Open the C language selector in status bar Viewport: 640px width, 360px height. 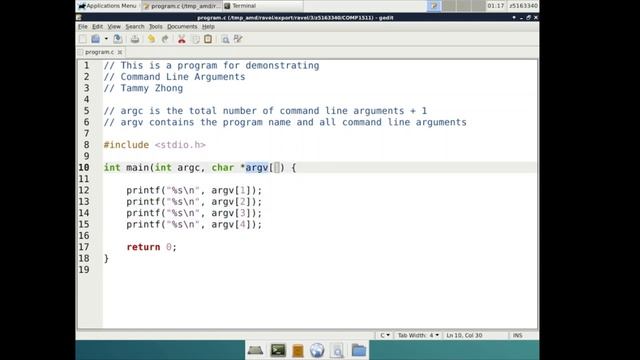pos(385,335)
